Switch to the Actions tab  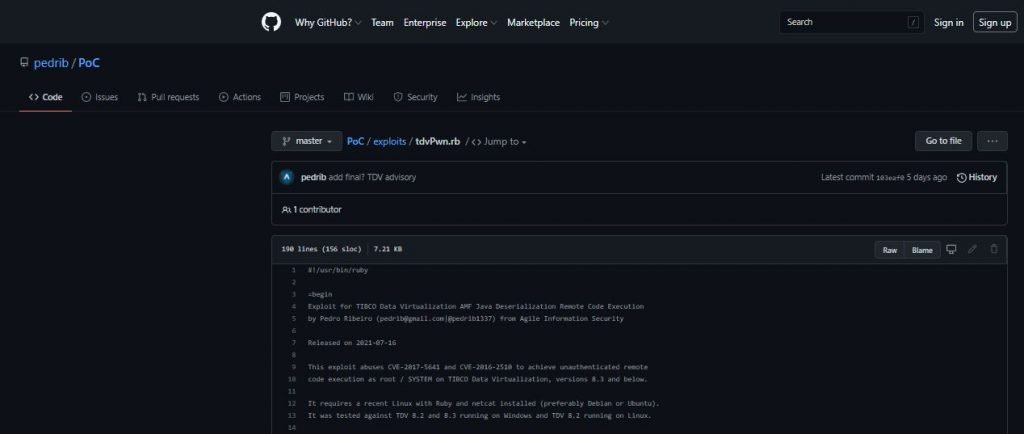coord(240,97)
